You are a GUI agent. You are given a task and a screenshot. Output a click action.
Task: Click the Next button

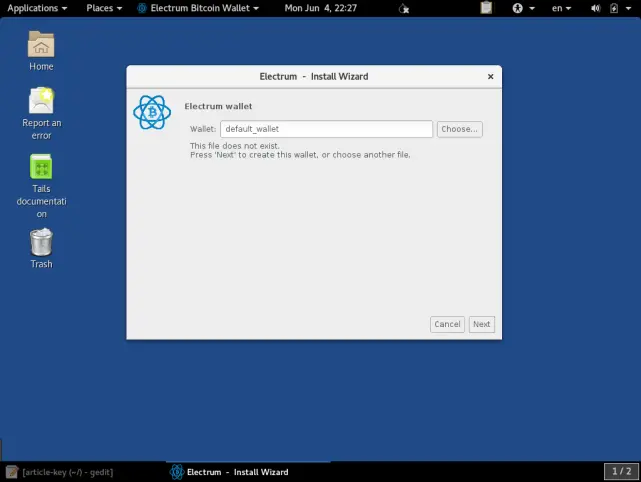click(x=482, y=324)
